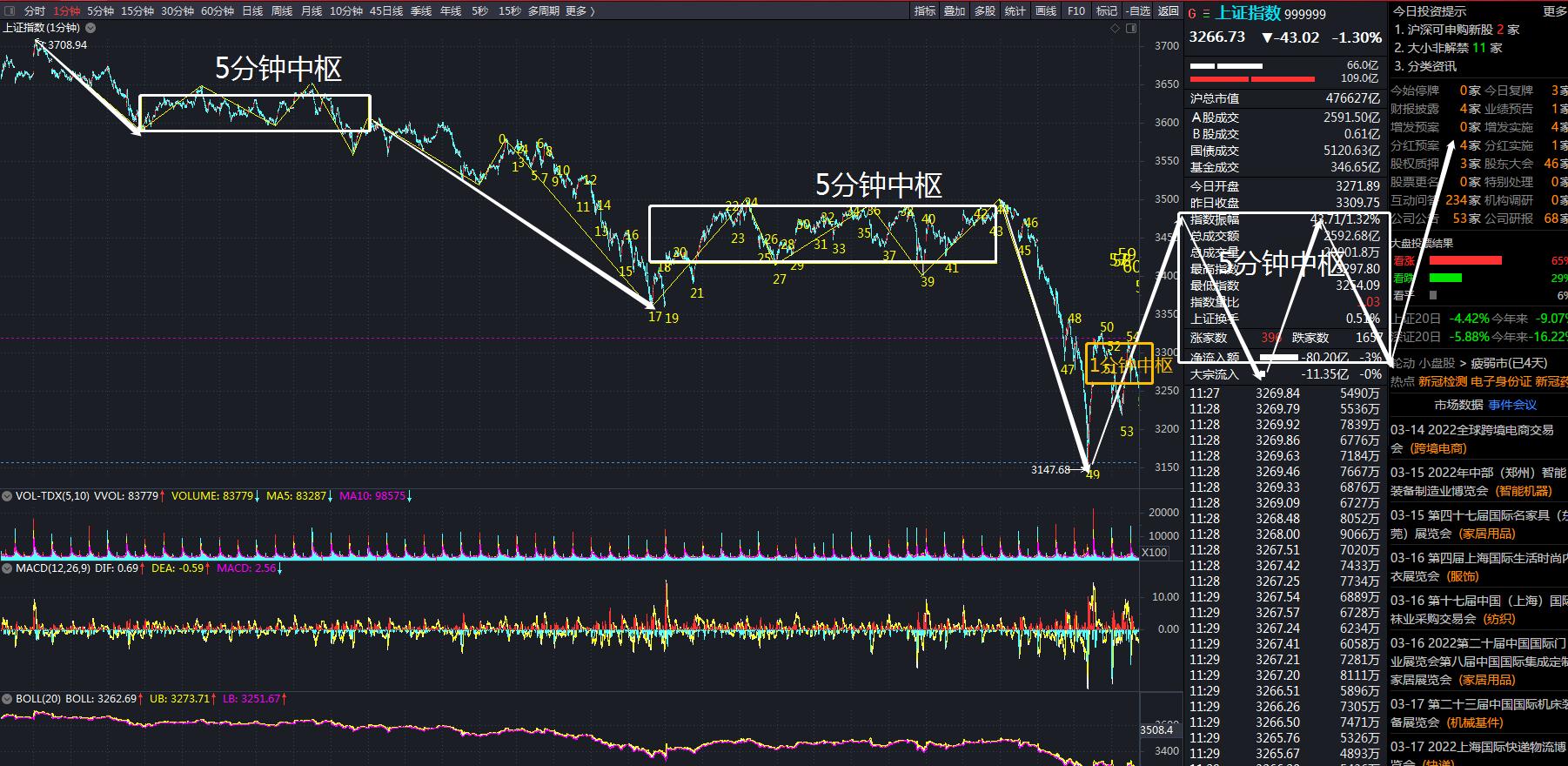Expand 更多 periods in the period bar
The width and height of the screenshot is (1568, 766).
(580, 10)
